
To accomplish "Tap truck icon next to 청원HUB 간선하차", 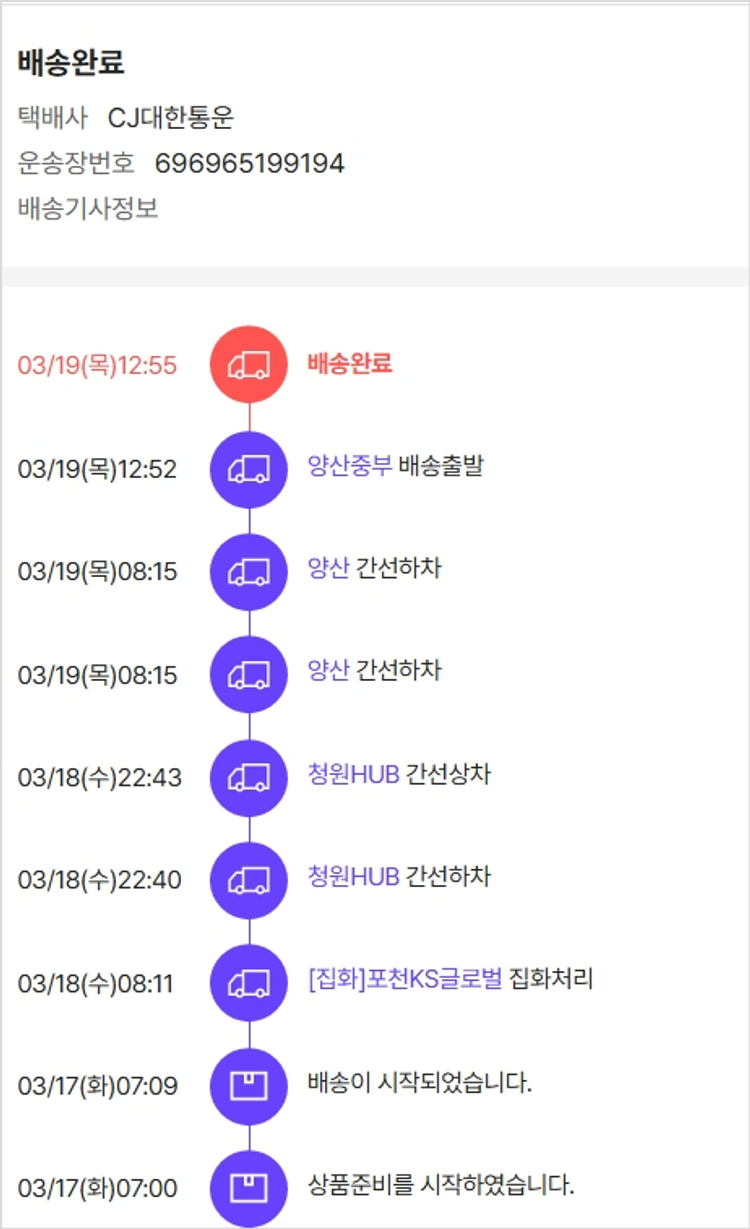I will point(249,880).
